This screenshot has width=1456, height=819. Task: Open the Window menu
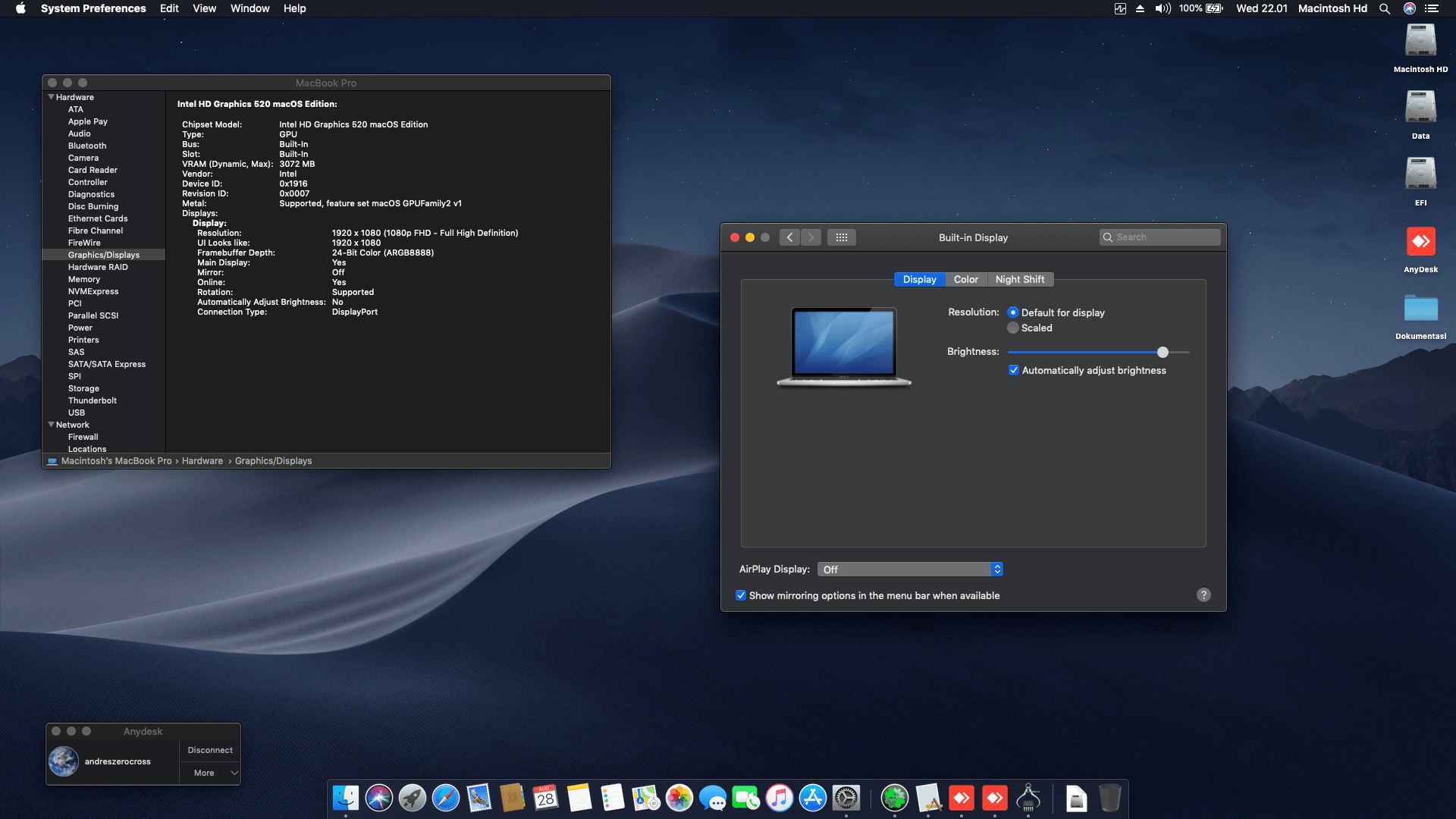tap(249, 8)
